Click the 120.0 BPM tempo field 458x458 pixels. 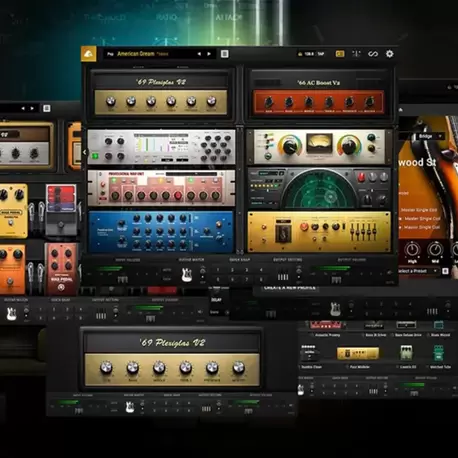click(x=309, y=54)
